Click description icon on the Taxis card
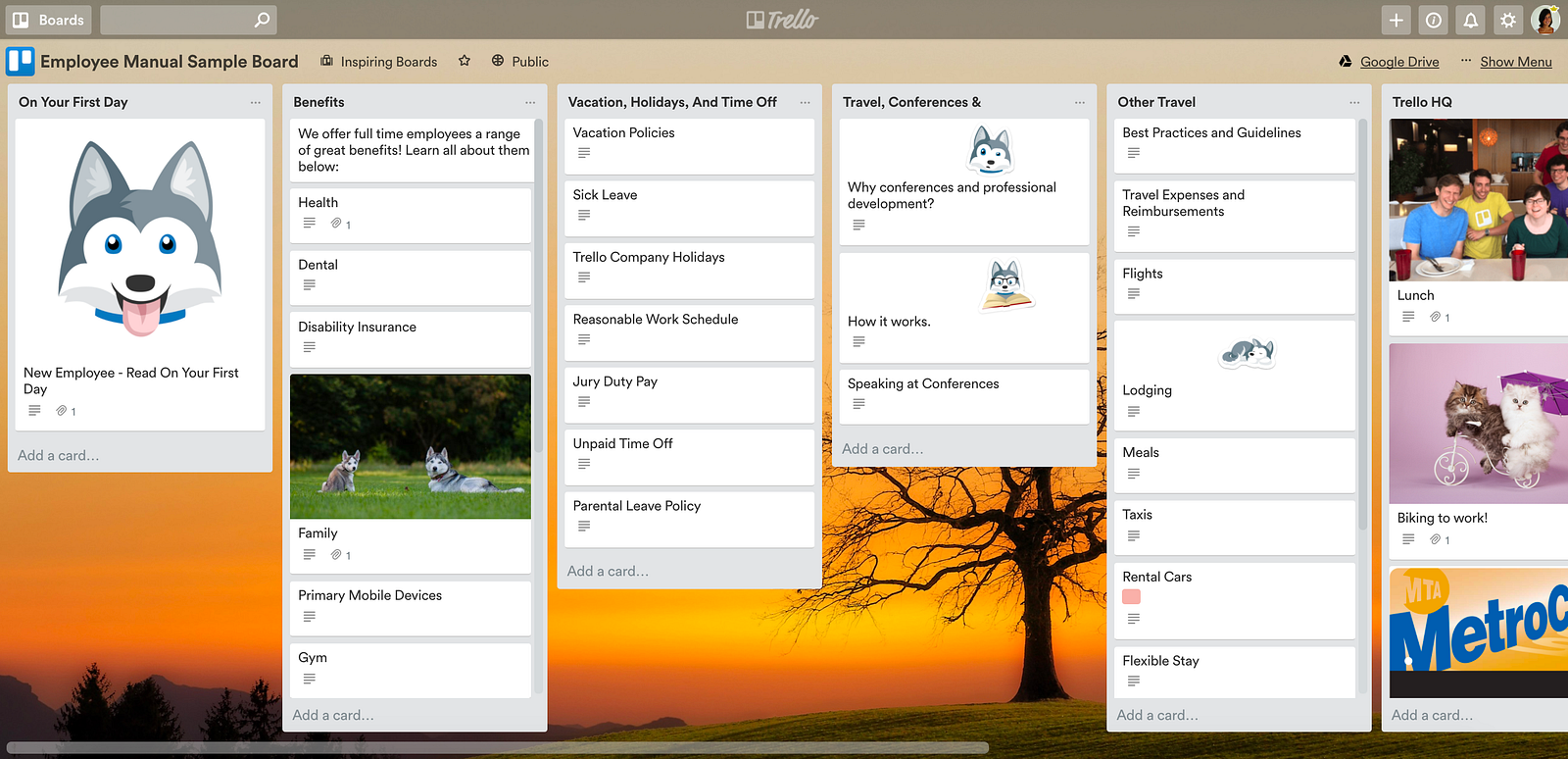This screenshot has height=759, width=1568. pyautogui.click(x=1134, y=535)
